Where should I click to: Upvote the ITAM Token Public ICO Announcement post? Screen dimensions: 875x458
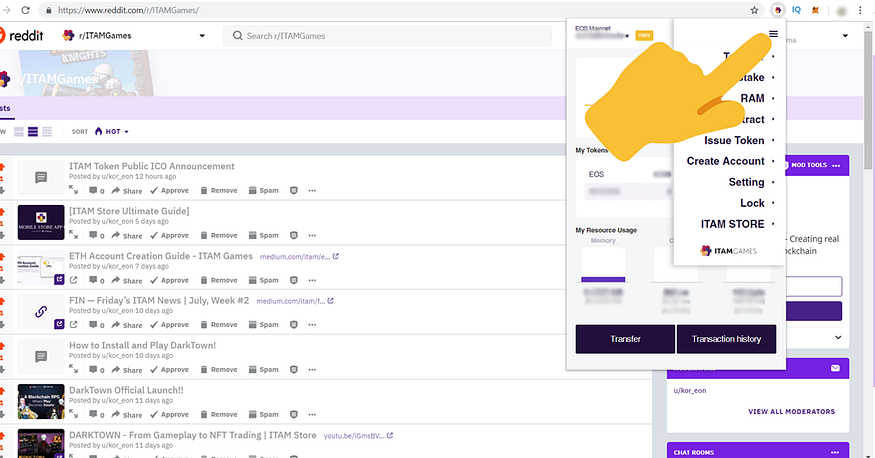2,167
